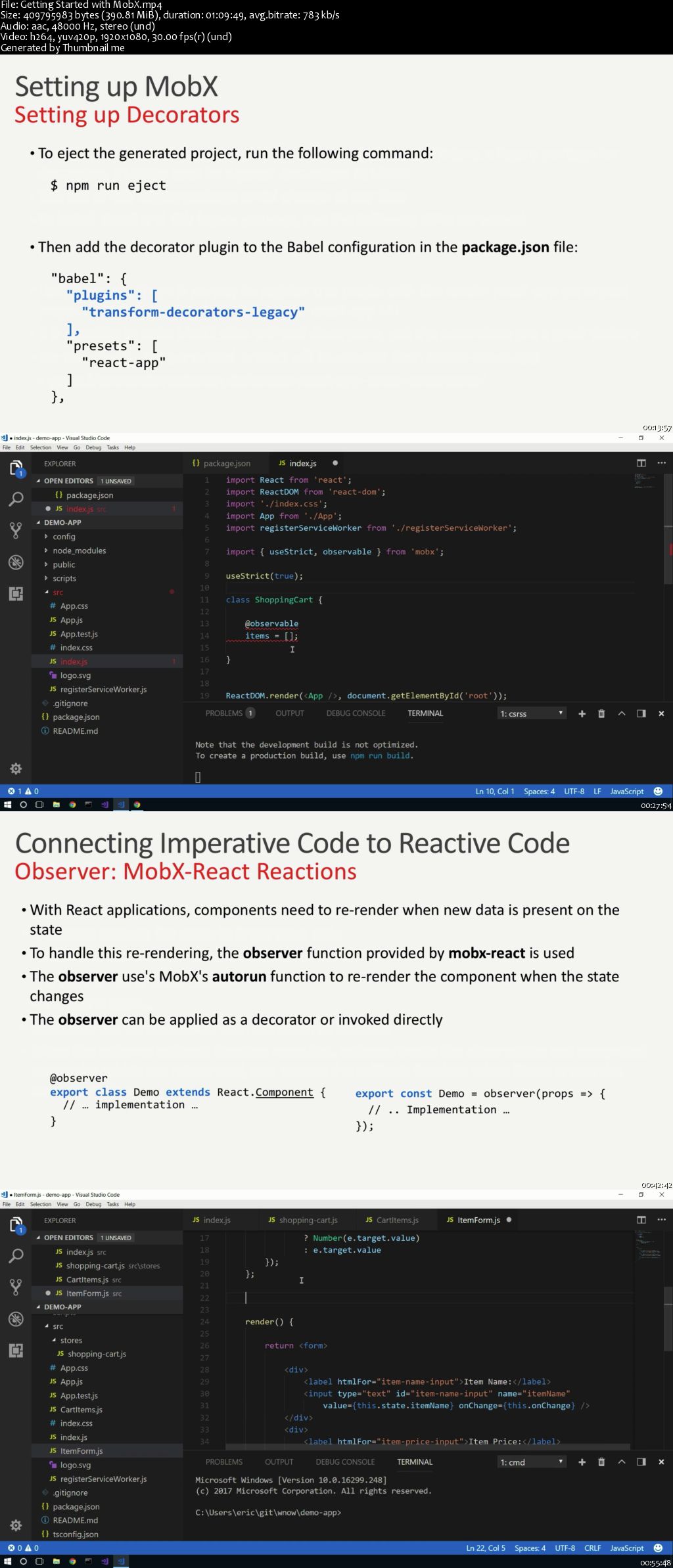The height and width of the screenshot is (1568, 673).
Task: Split editor in index.js VS Code window
Action: [641, 463]
